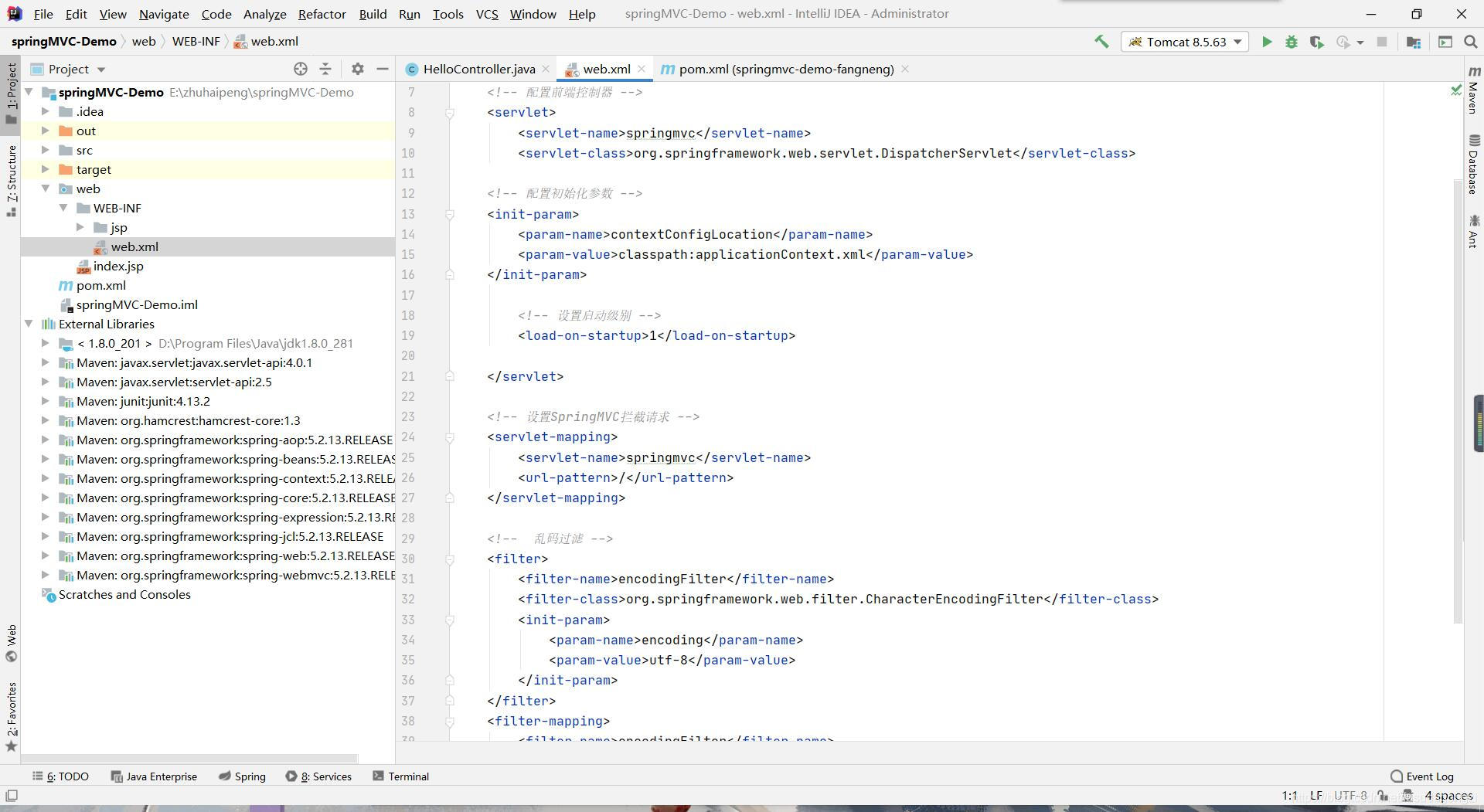This screenshot has width=1484, height=812.
Task: Click the Build Project hammer icon
Action: point(1101,42)
